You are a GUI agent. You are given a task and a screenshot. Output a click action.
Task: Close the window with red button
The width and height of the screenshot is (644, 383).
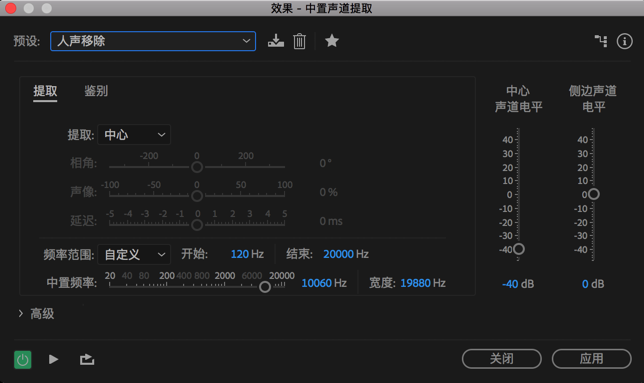[x=11, y=8]
